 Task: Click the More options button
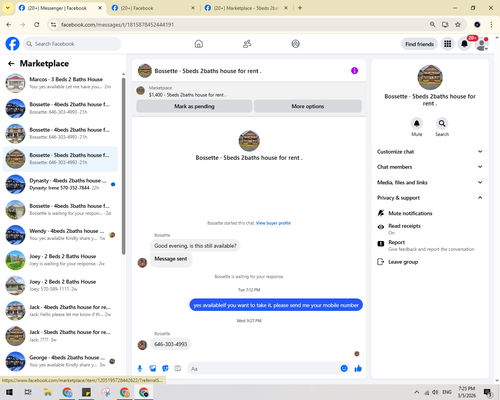308,106
